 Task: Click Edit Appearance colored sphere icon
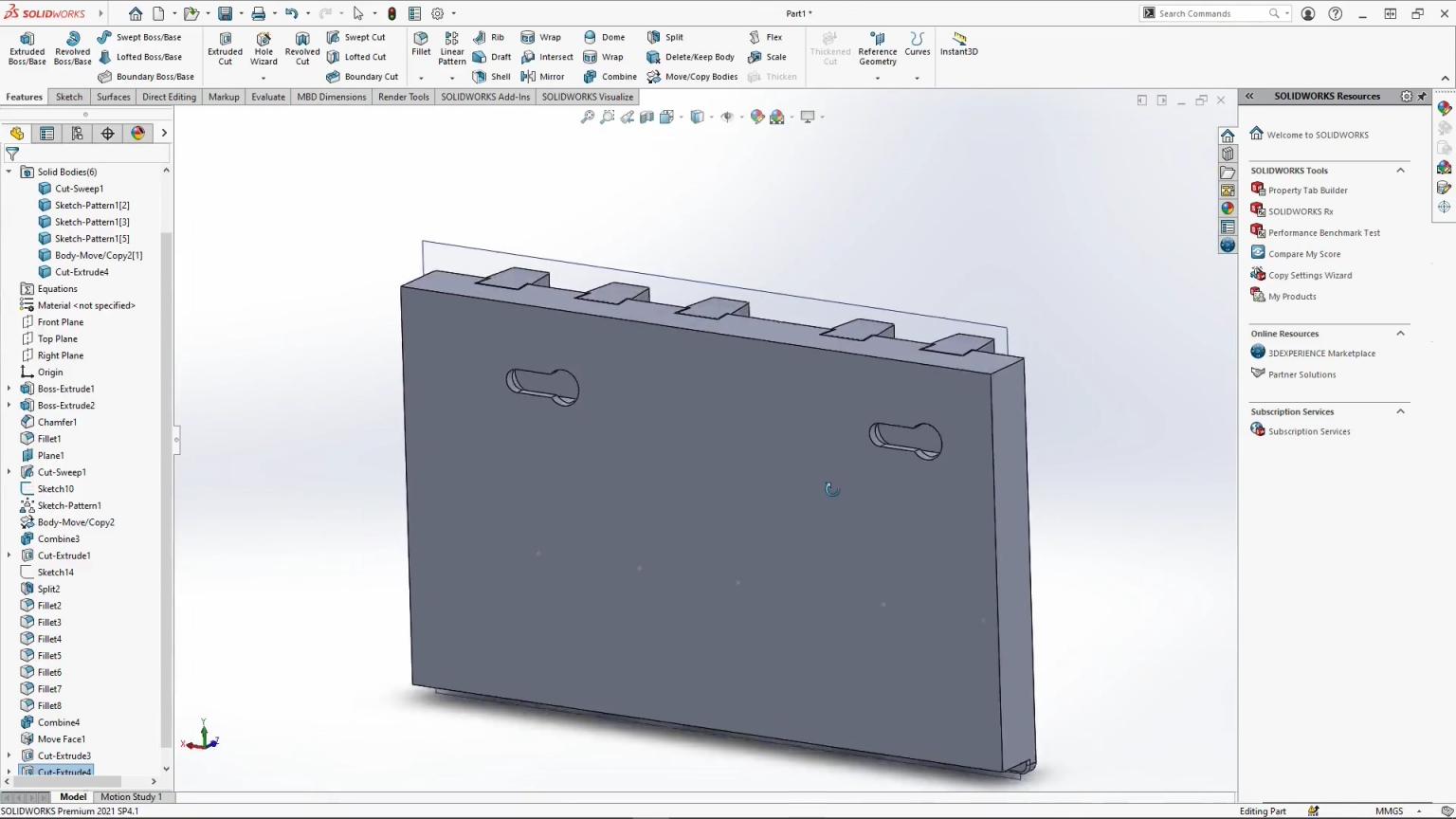point(756,116)
